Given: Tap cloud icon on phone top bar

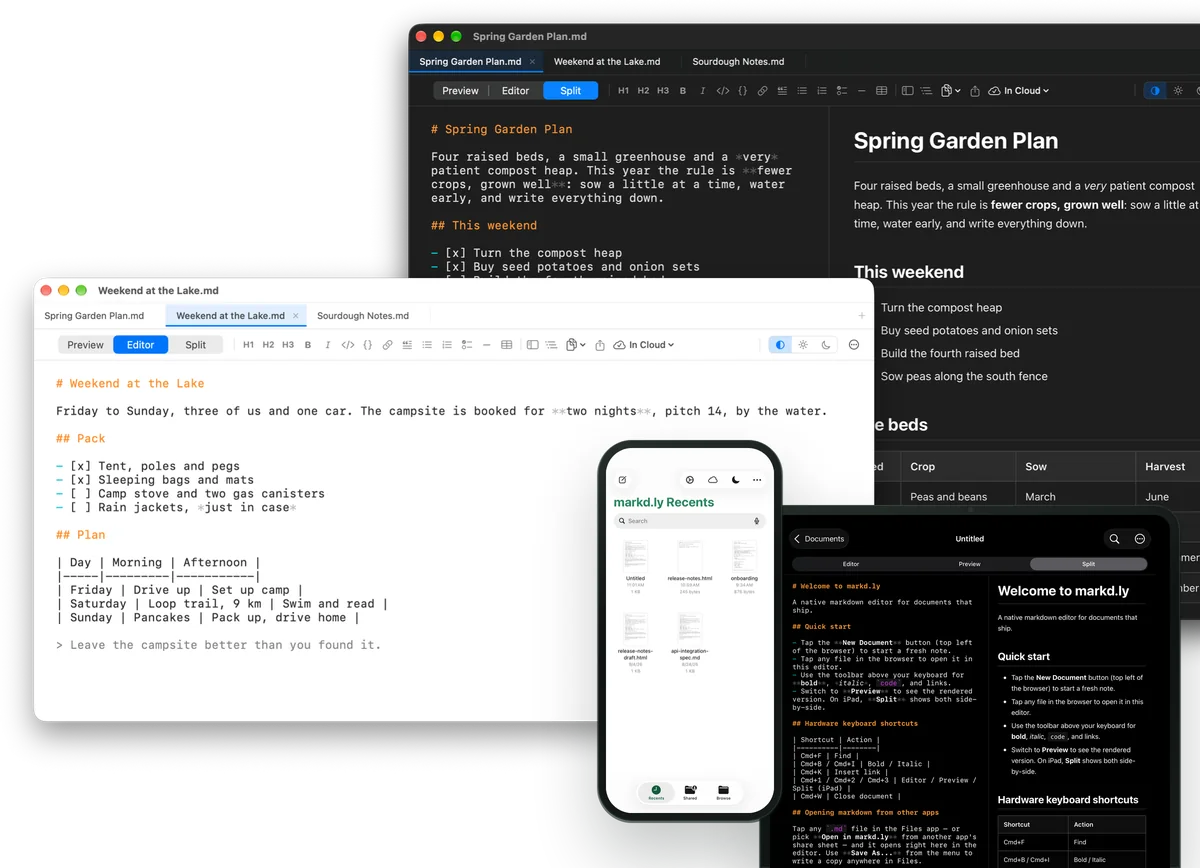Looking at the screenshot, I should click(x=713, y=480).
